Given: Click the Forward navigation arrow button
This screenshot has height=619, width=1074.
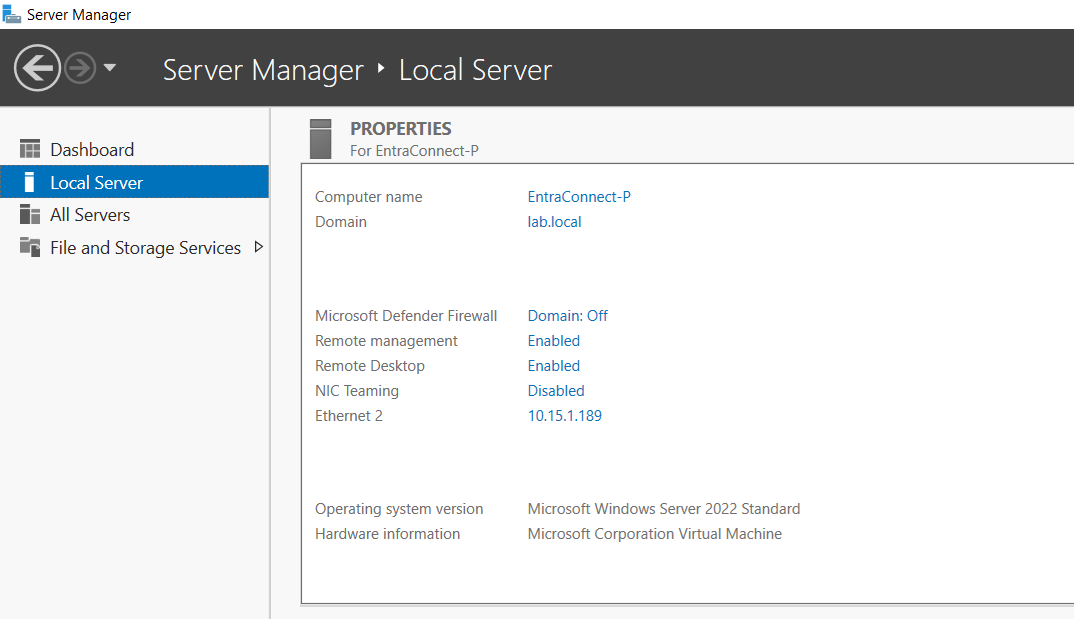Looking at the screenshot, I should click(80, 68).
